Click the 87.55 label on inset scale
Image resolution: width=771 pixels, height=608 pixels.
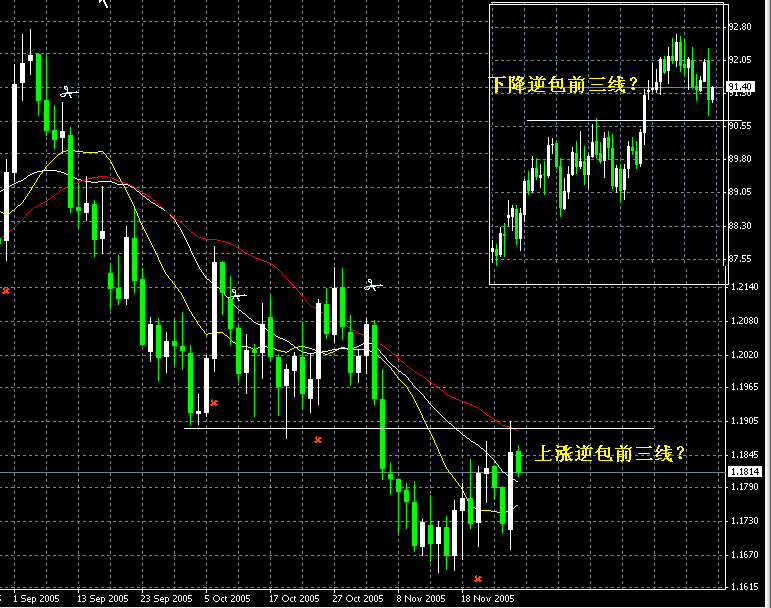[x=740, y=259]
